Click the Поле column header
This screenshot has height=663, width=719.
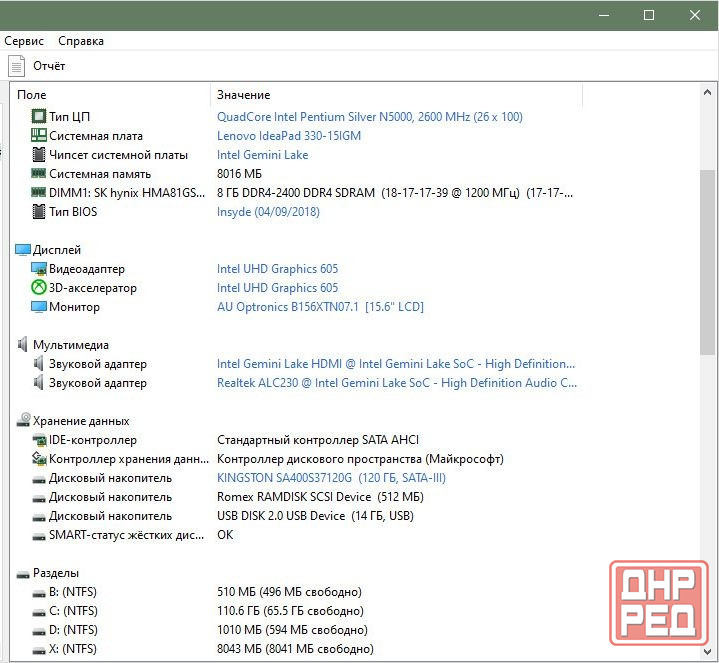coord(32,95)
